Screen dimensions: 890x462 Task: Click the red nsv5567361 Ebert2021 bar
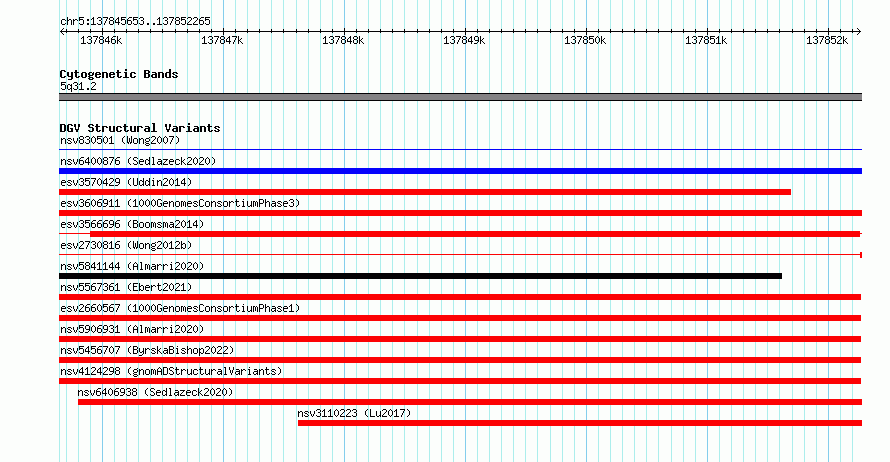(x=460, y=297)
